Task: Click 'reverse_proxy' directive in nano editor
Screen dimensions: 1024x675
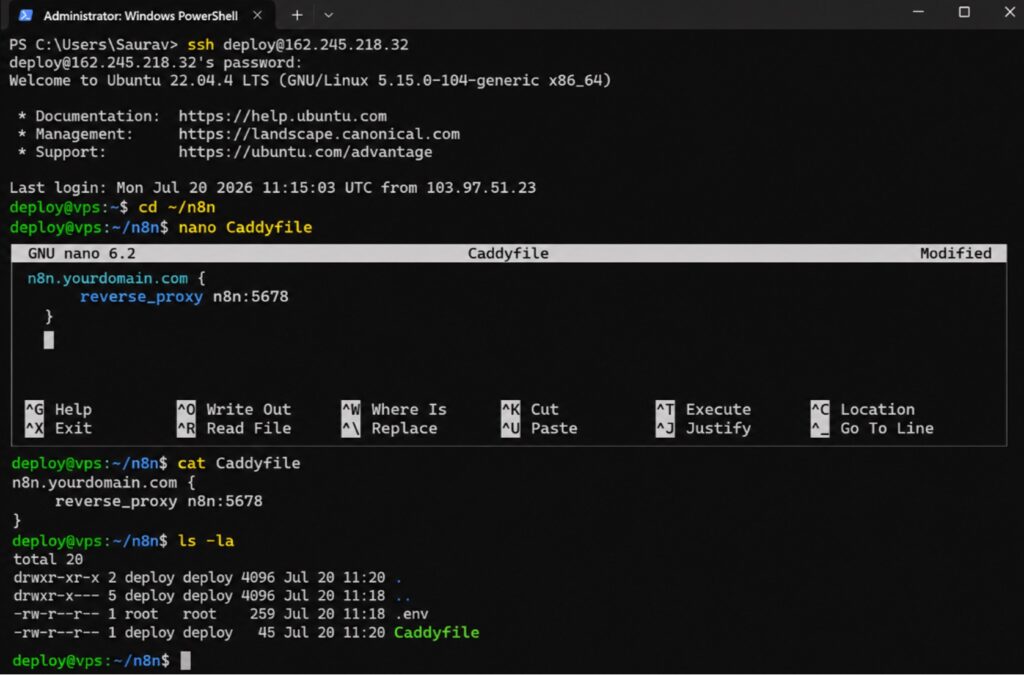Action: [141, 296]
